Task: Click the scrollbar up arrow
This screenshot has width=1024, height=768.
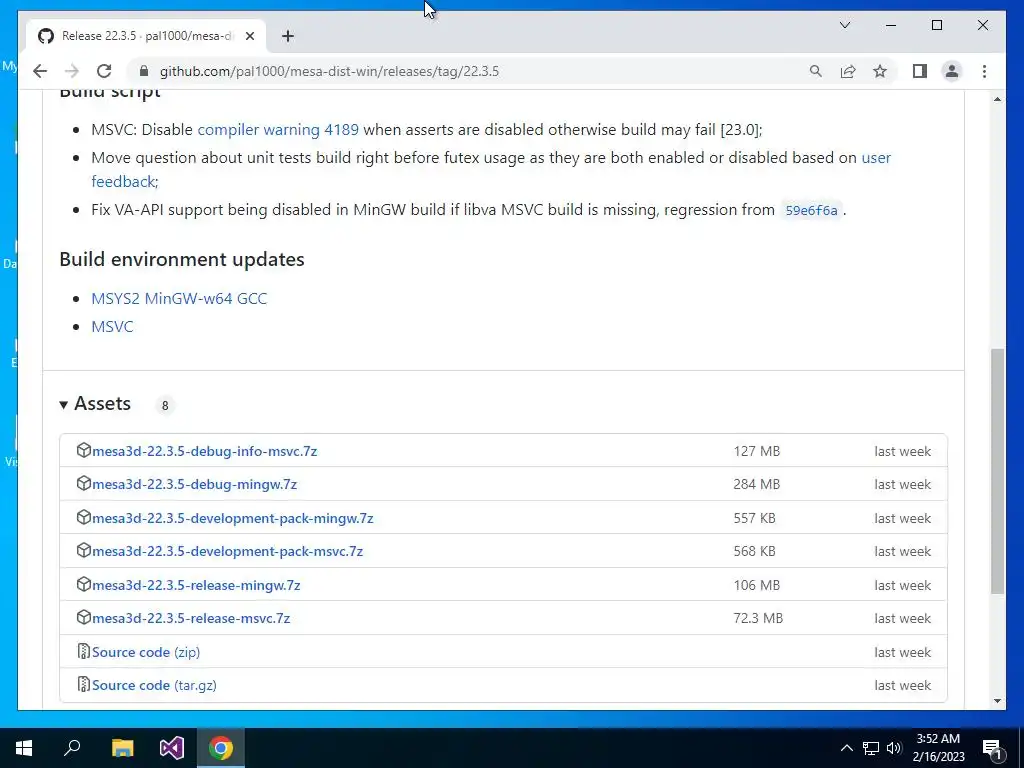Action: pos(997,99)
